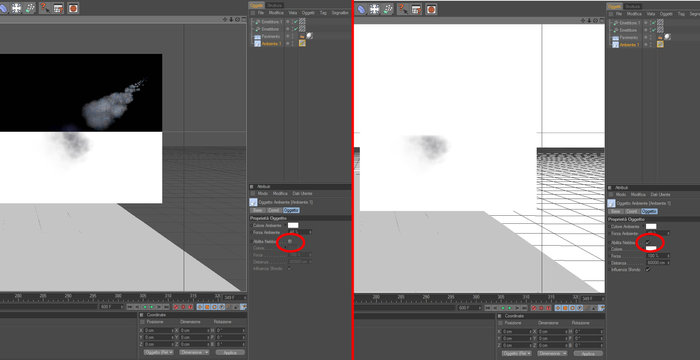Screen dimensions: 700x360
Task: Click the sphere material tag on Pavimento, right screenshot
Action: pos(667,37)
